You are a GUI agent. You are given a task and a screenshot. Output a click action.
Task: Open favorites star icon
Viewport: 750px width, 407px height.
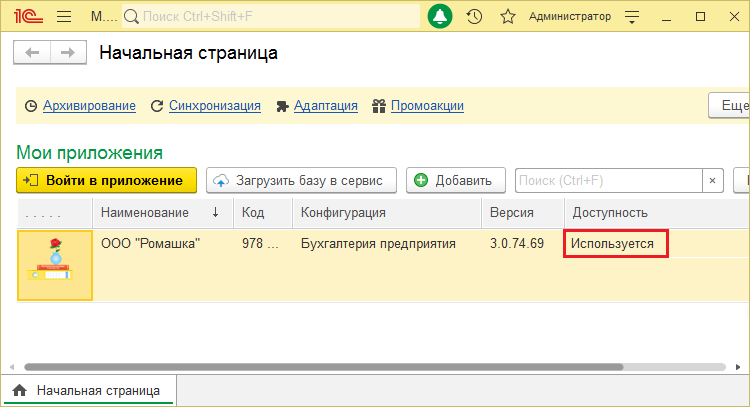pos(507,17)
